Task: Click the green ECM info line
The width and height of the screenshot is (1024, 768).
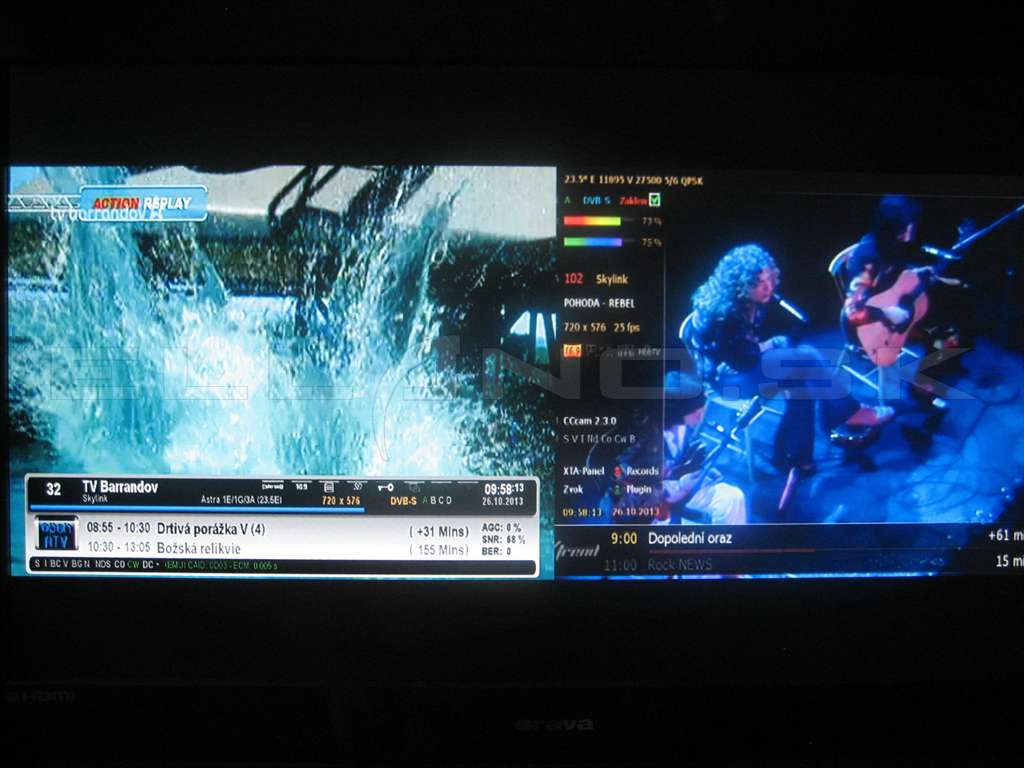Action: point(221,566)
